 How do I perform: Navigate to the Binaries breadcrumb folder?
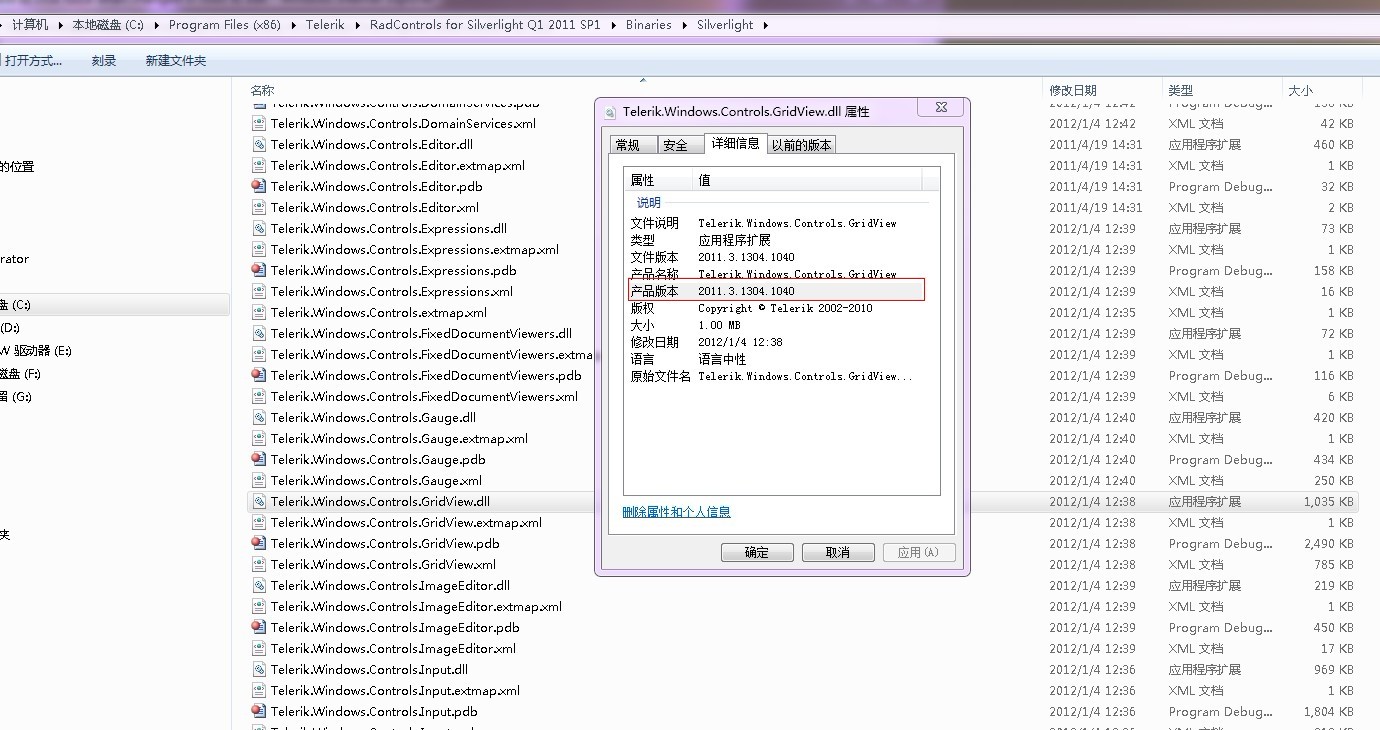pos(649,25)
